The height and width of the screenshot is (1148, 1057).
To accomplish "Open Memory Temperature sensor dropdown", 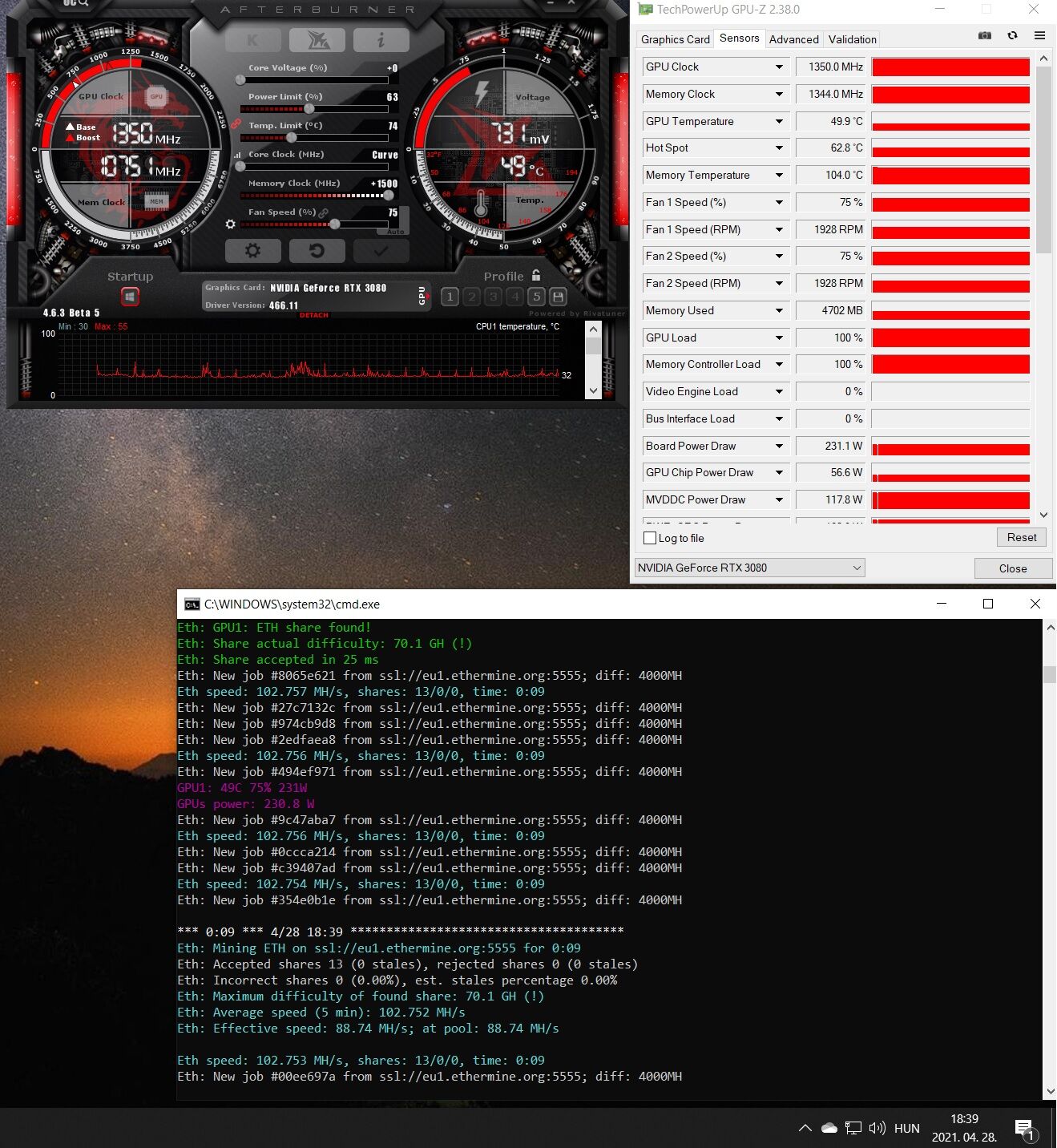I will pyautogui.click(x=779, y=175).
